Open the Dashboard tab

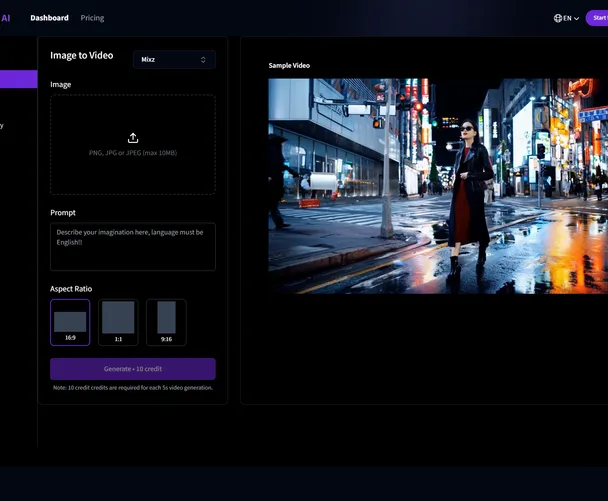tap(49, 18)
